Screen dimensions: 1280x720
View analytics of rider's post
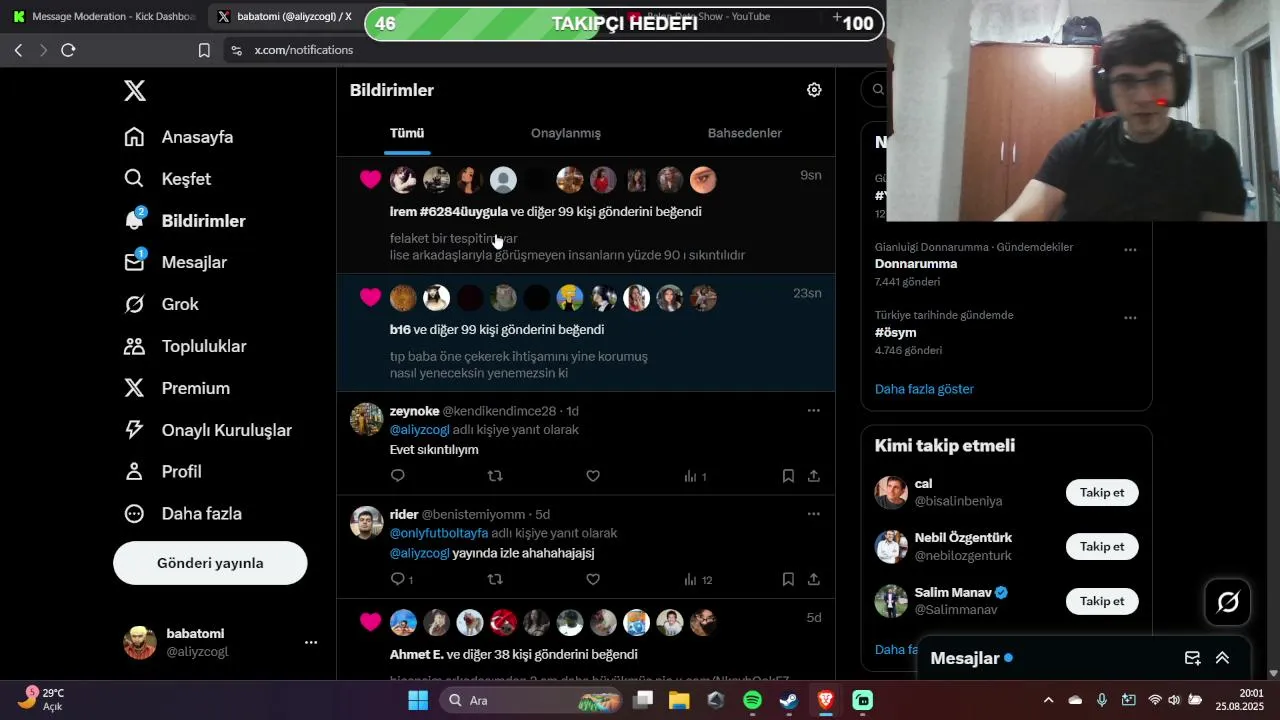[698, 580]
